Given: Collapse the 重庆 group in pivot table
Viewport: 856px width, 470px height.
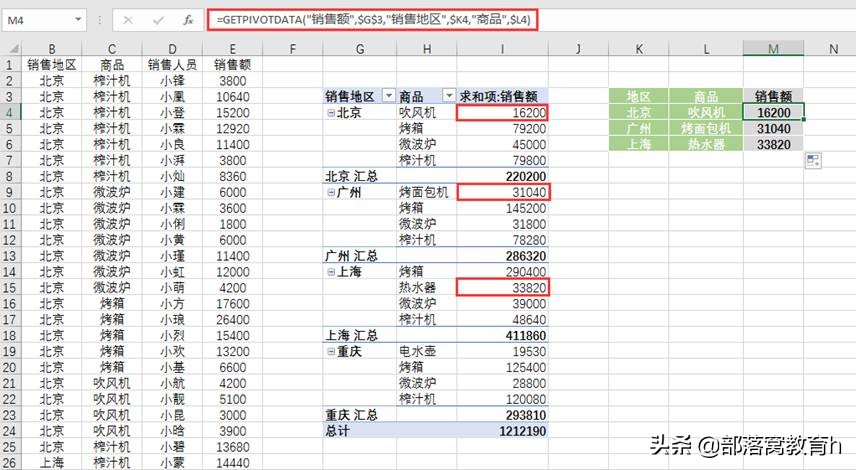Looking at the screenshot, I should coord(331,351).
